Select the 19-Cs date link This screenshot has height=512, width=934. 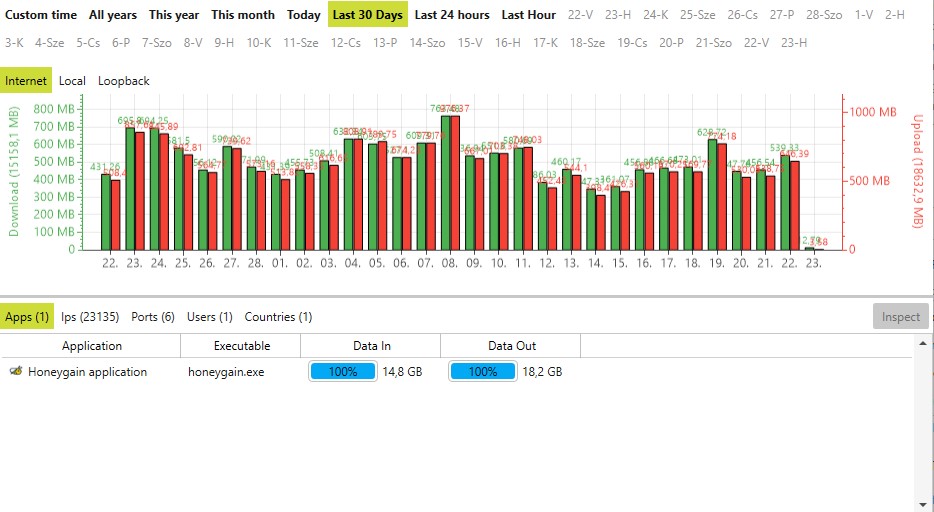click(x=632, y=43)
